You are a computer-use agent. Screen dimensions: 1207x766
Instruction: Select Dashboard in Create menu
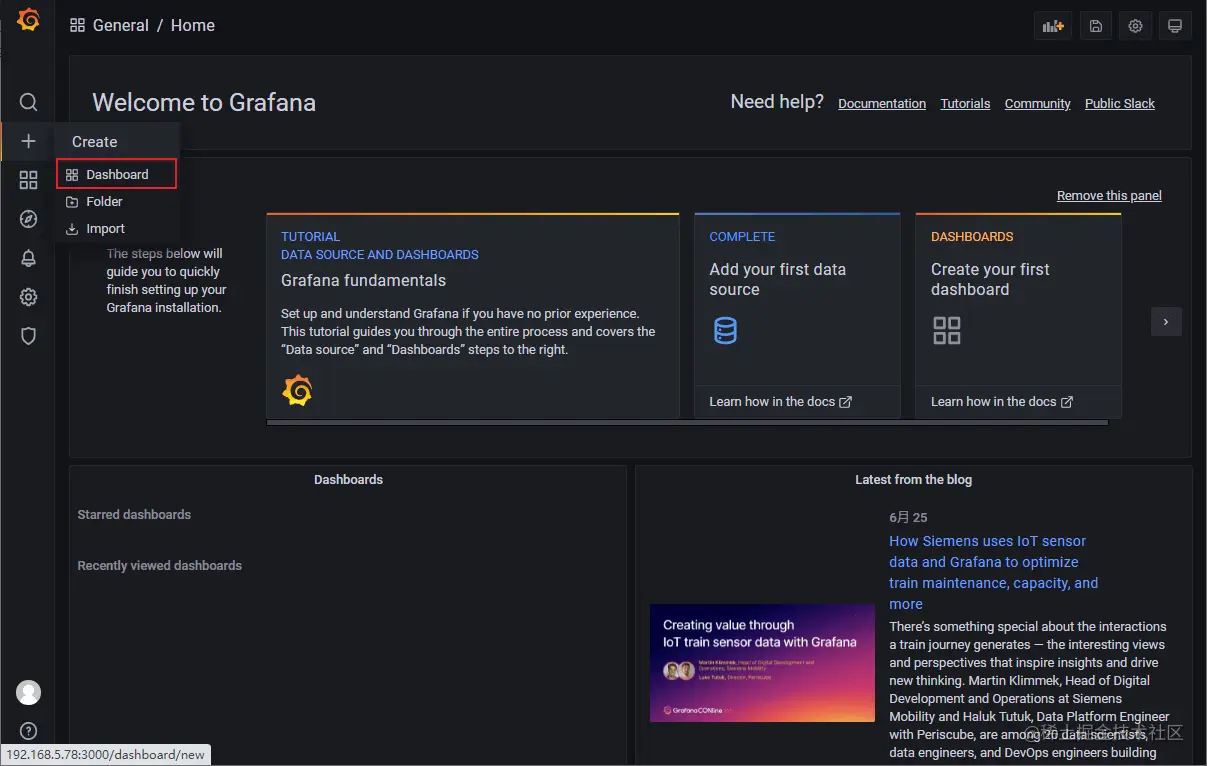pos(117,174)
